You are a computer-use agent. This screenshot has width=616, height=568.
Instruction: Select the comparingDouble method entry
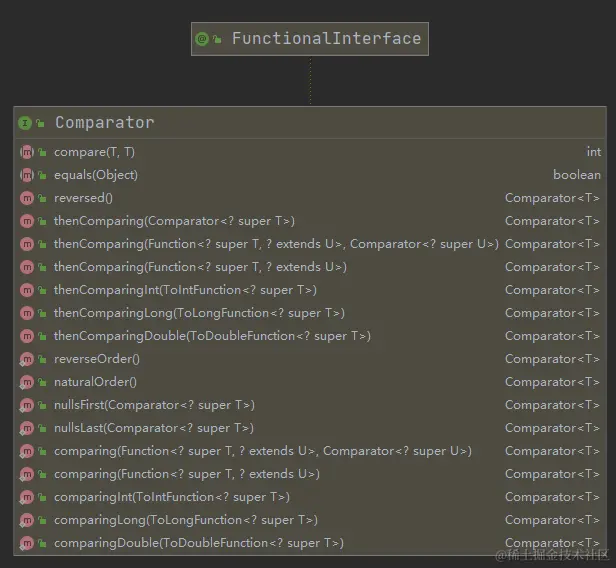198,543
